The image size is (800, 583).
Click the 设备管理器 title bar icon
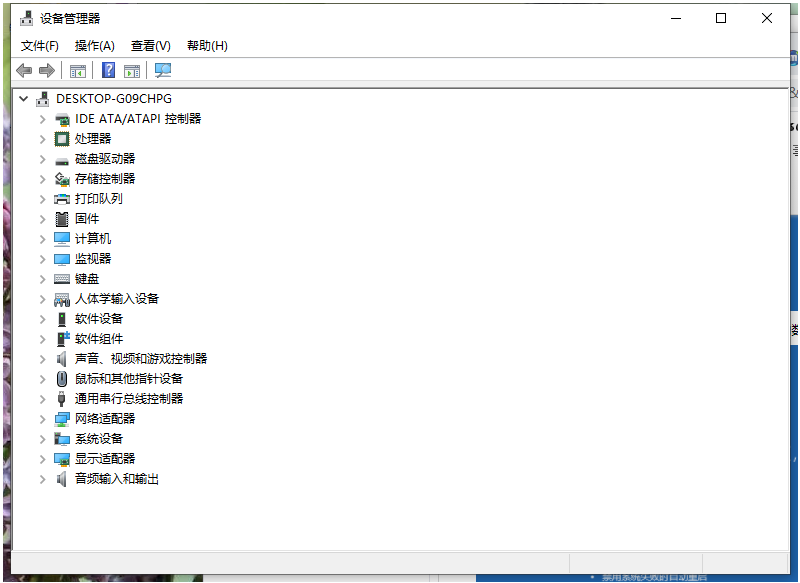coord(27,18)
